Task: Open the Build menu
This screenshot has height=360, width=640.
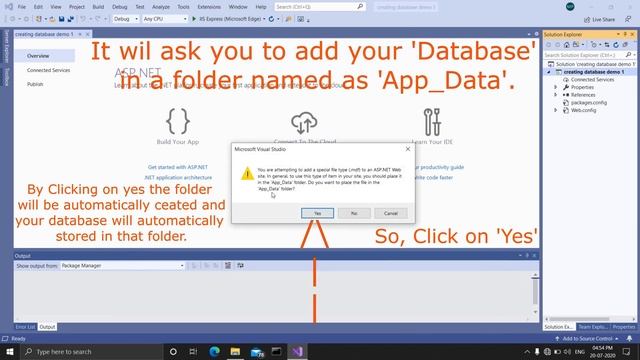Action: tap(98, 7)
